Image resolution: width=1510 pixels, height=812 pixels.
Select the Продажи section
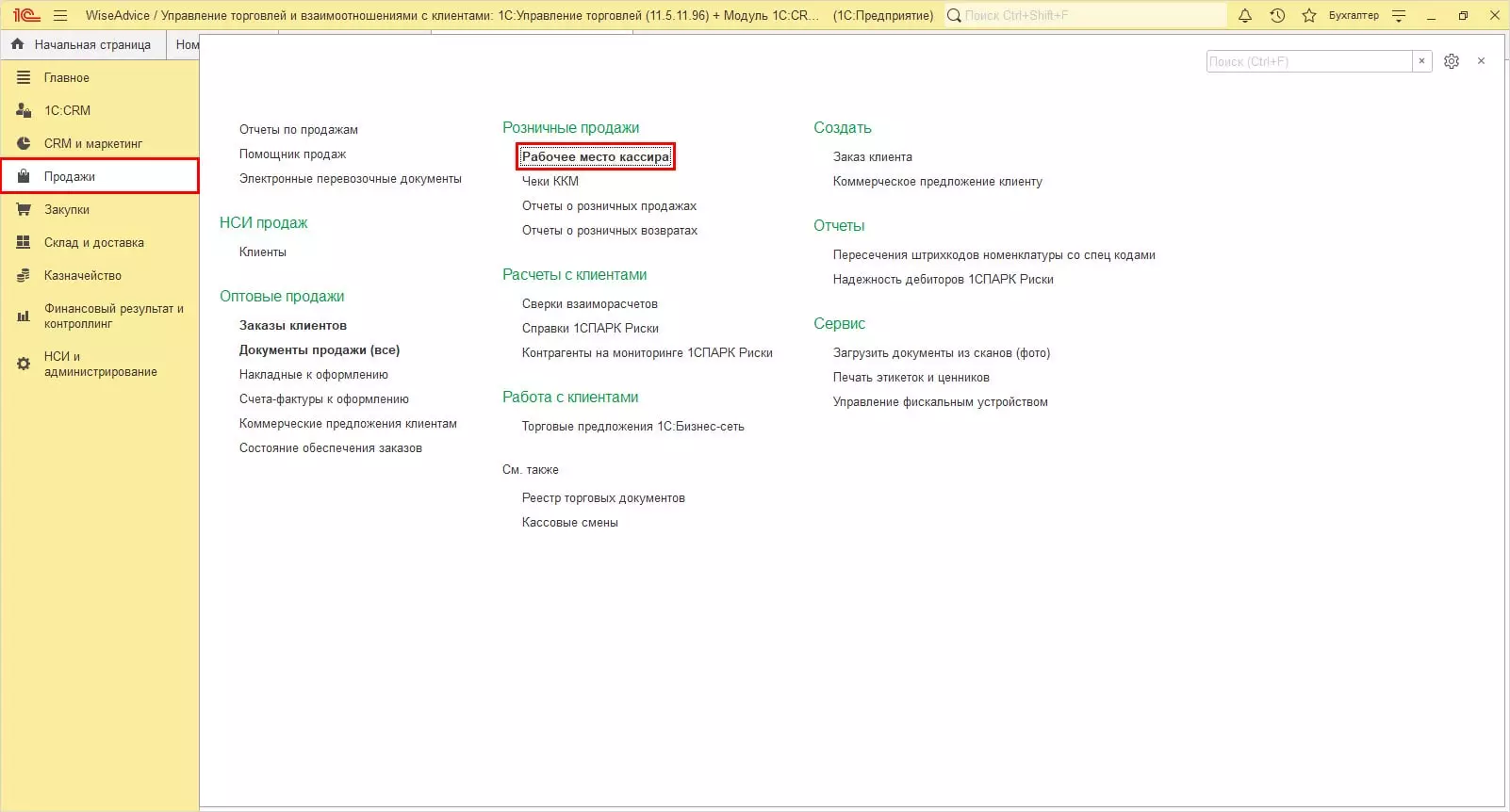pos(99,176)
